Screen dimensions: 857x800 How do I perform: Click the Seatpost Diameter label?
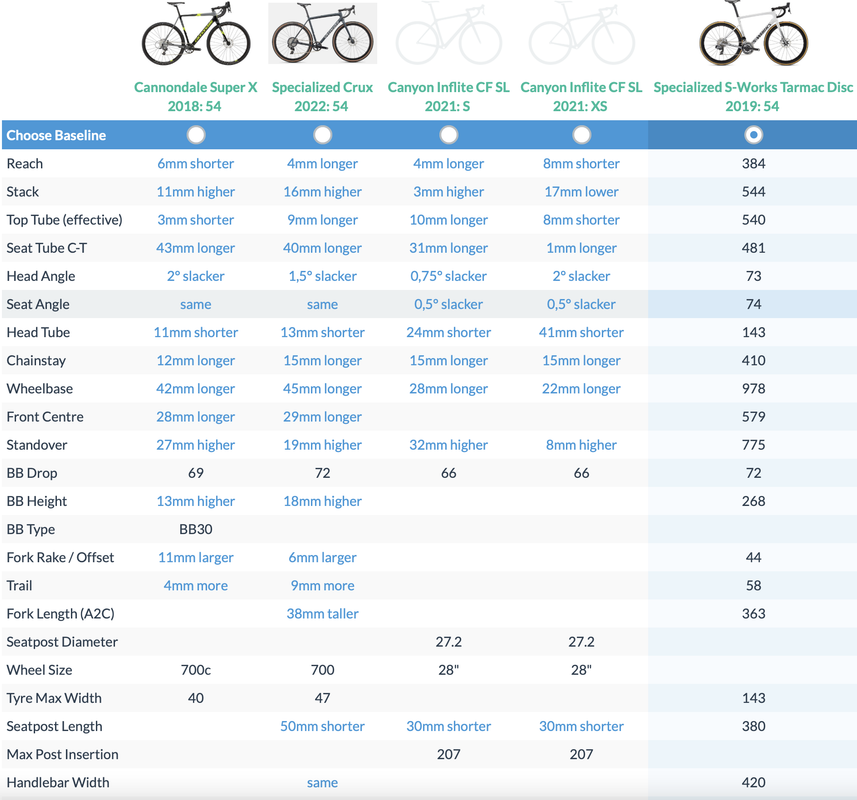pyautogui.click(x=62, y=642)
